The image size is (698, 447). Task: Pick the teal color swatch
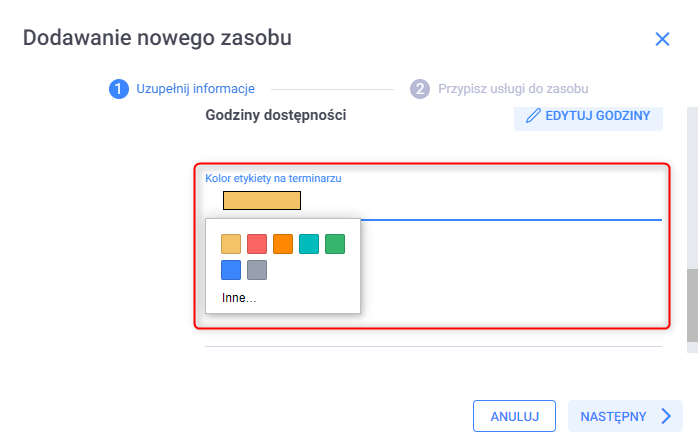(x=309, y=243)
